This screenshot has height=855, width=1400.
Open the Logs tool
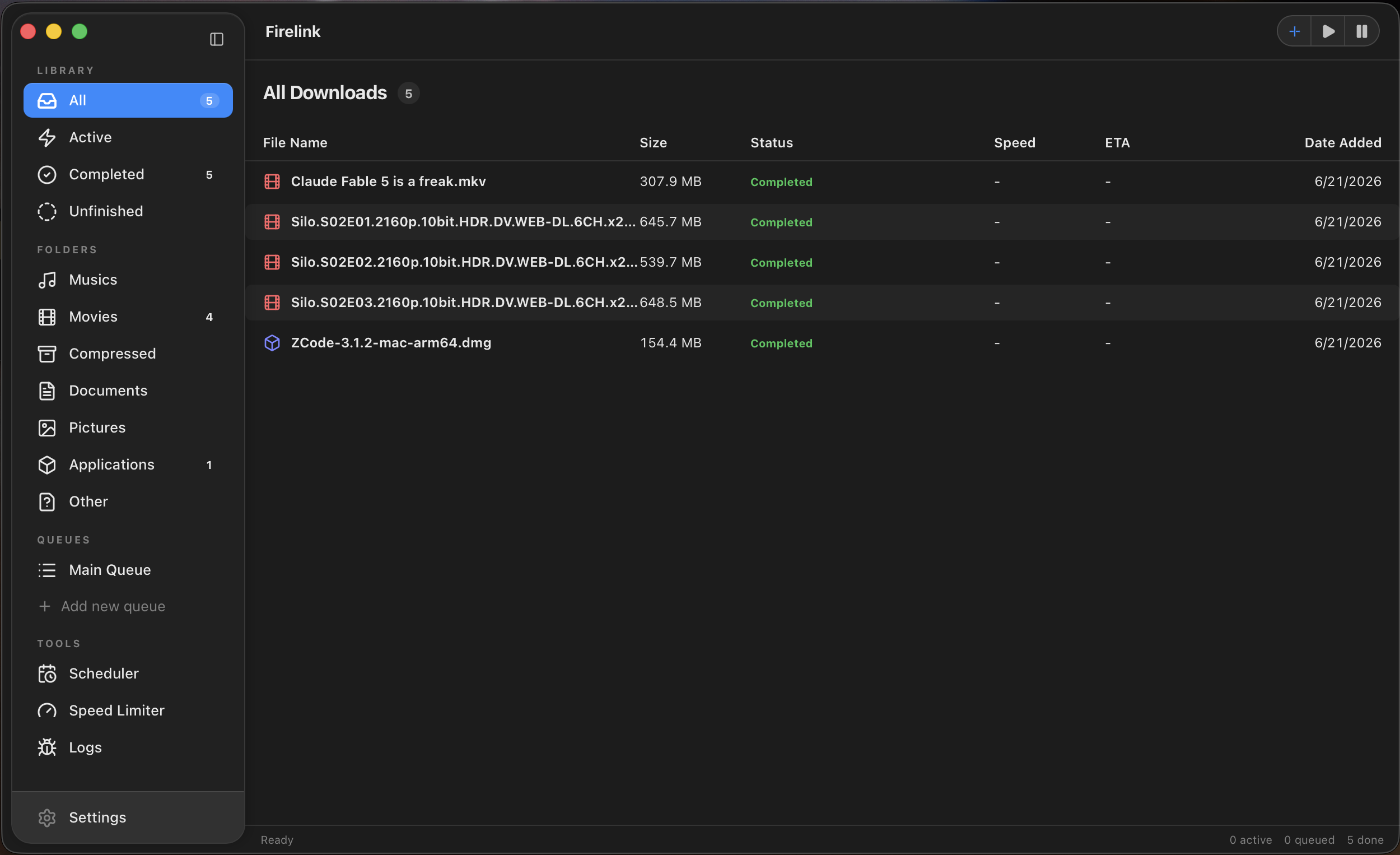click(x=128, y=747)
